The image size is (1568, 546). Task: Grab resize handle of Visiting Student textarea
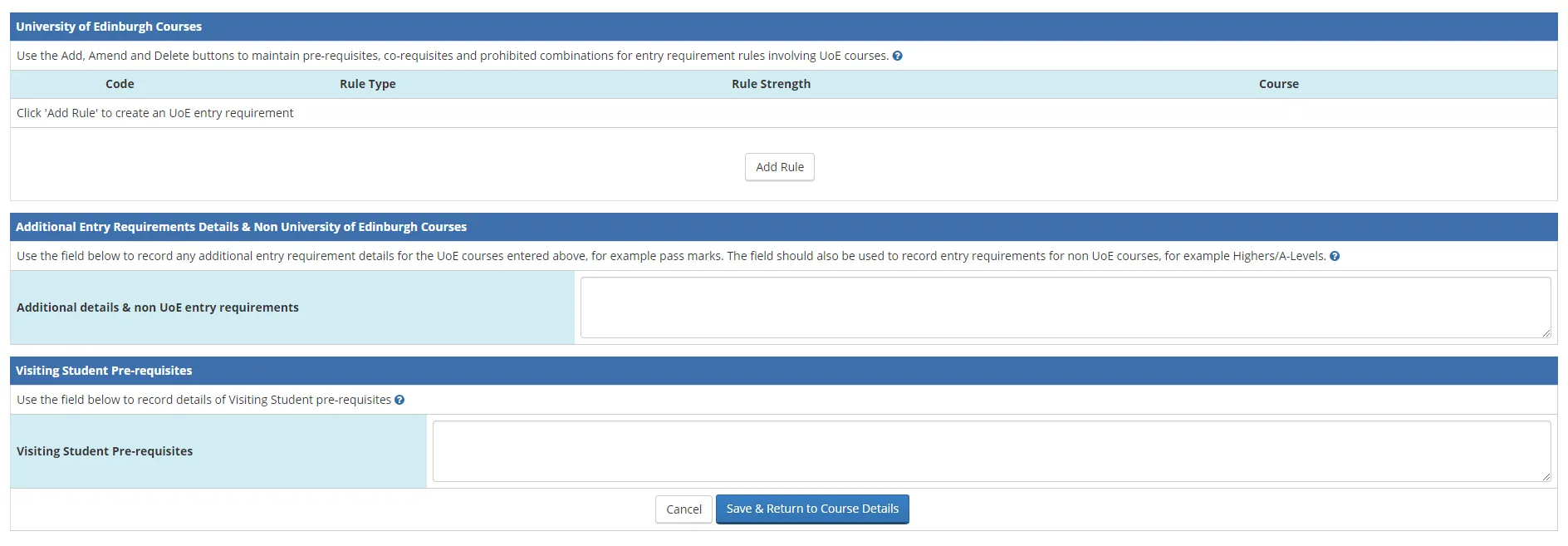tap(1546, 476)
